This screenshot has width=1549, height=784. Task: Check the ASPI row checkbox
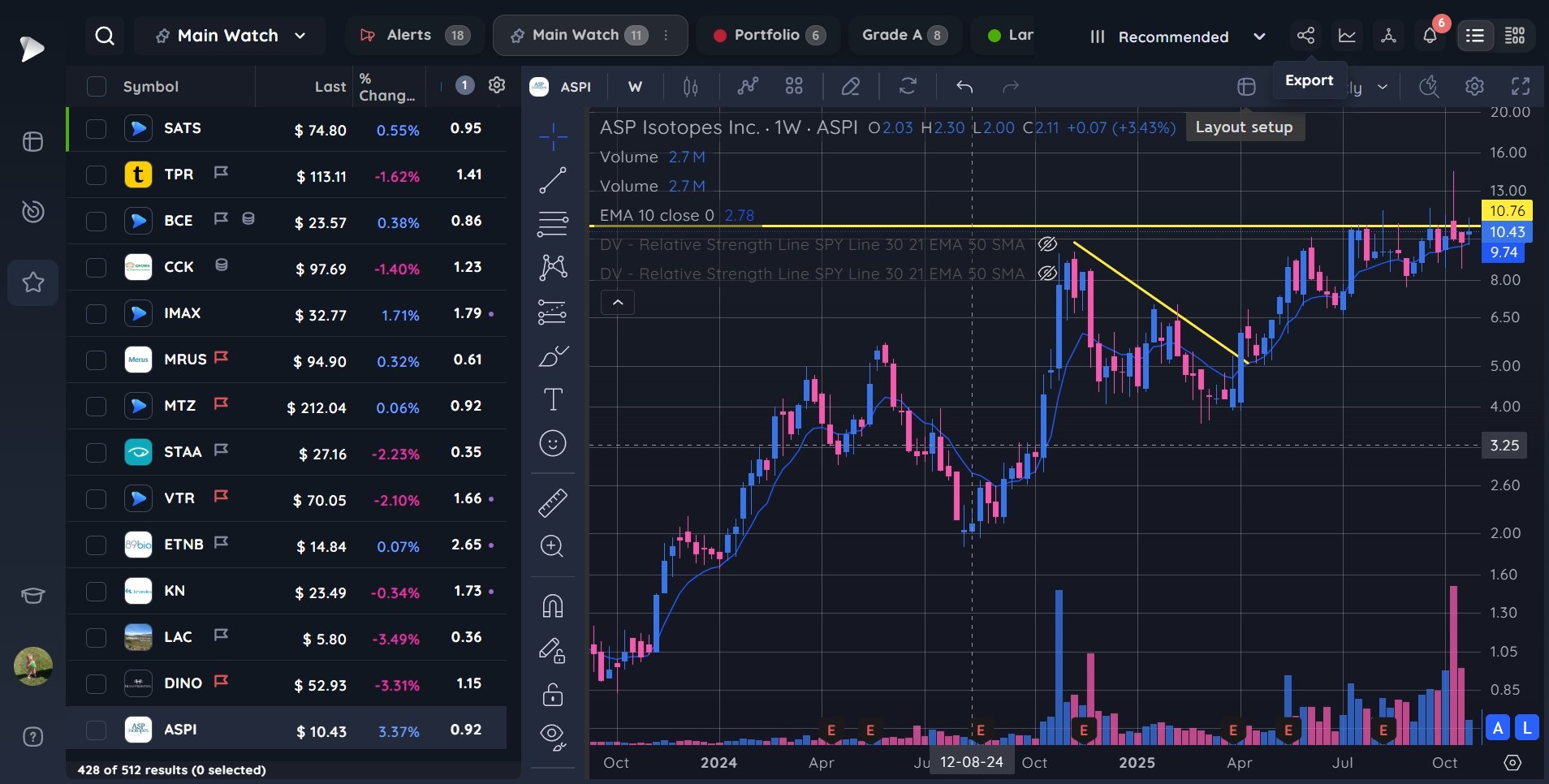point(97,730)
